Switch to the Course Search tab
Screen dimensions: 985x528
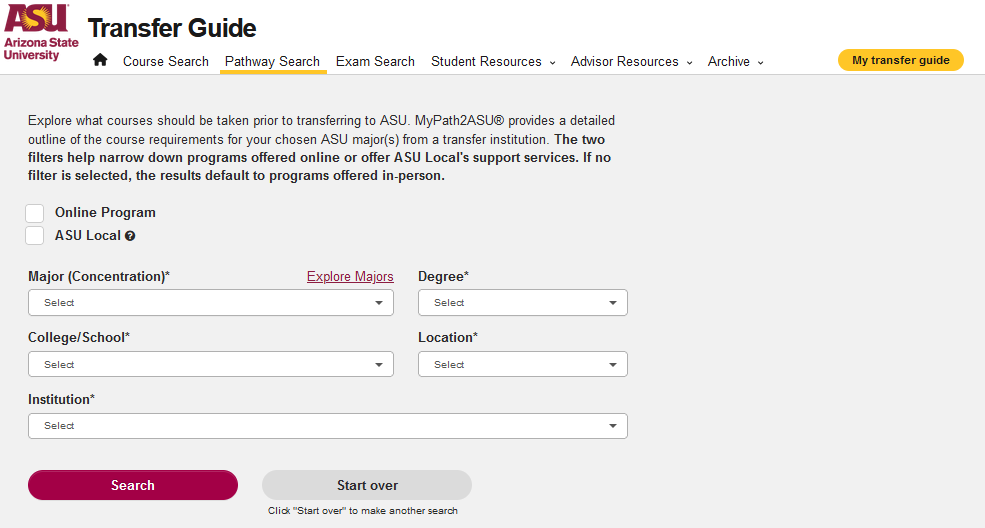coord(166,62)
